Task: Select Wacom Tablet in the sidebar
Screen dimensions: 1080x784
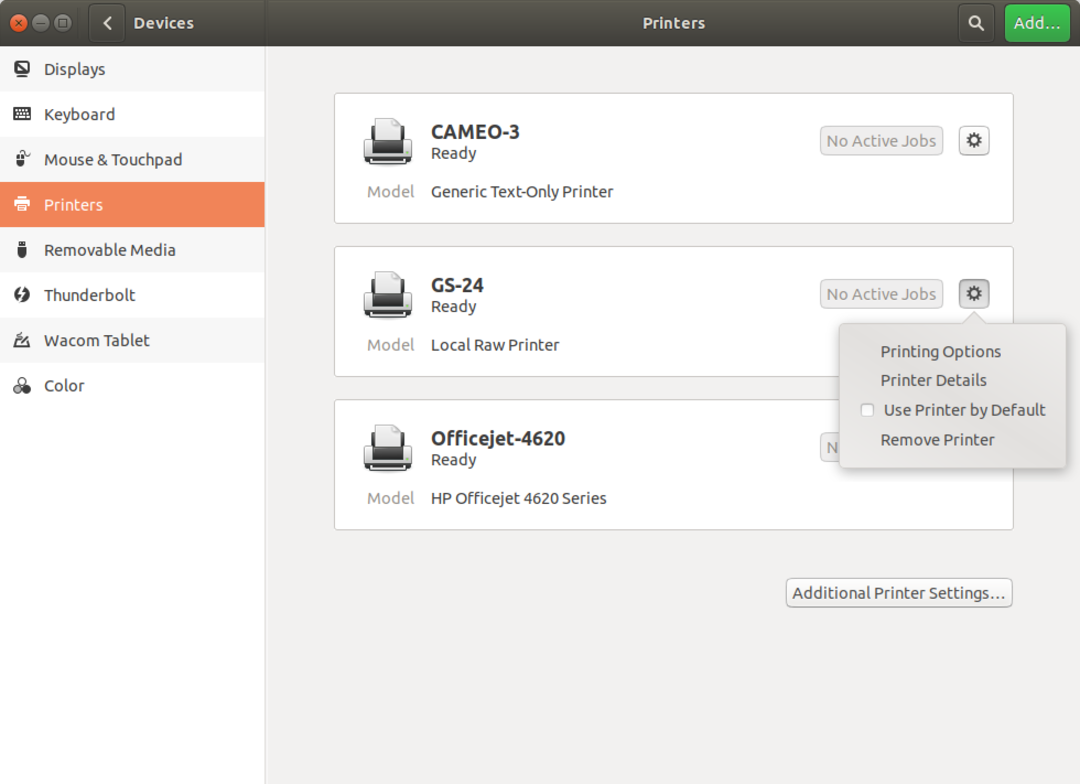Action: [x=96, y=340]
